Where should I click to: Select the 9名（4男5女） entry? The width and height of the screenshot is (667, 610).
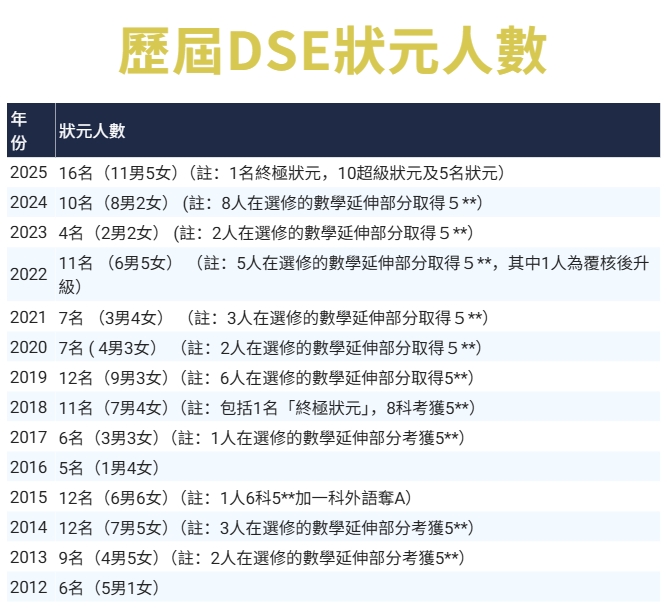[x=358, y=557]
